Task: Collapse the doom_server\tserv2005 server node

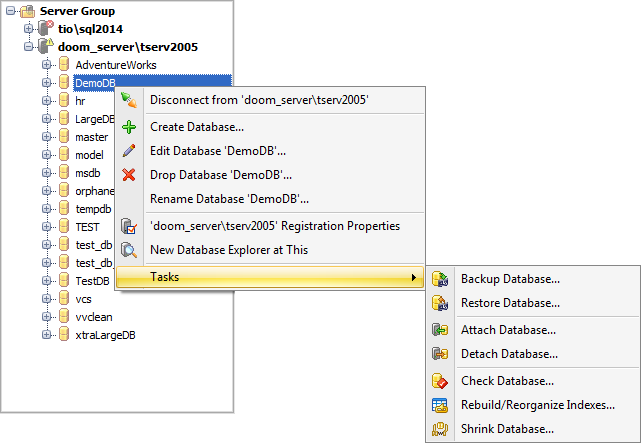Action: tap(28, 47)
